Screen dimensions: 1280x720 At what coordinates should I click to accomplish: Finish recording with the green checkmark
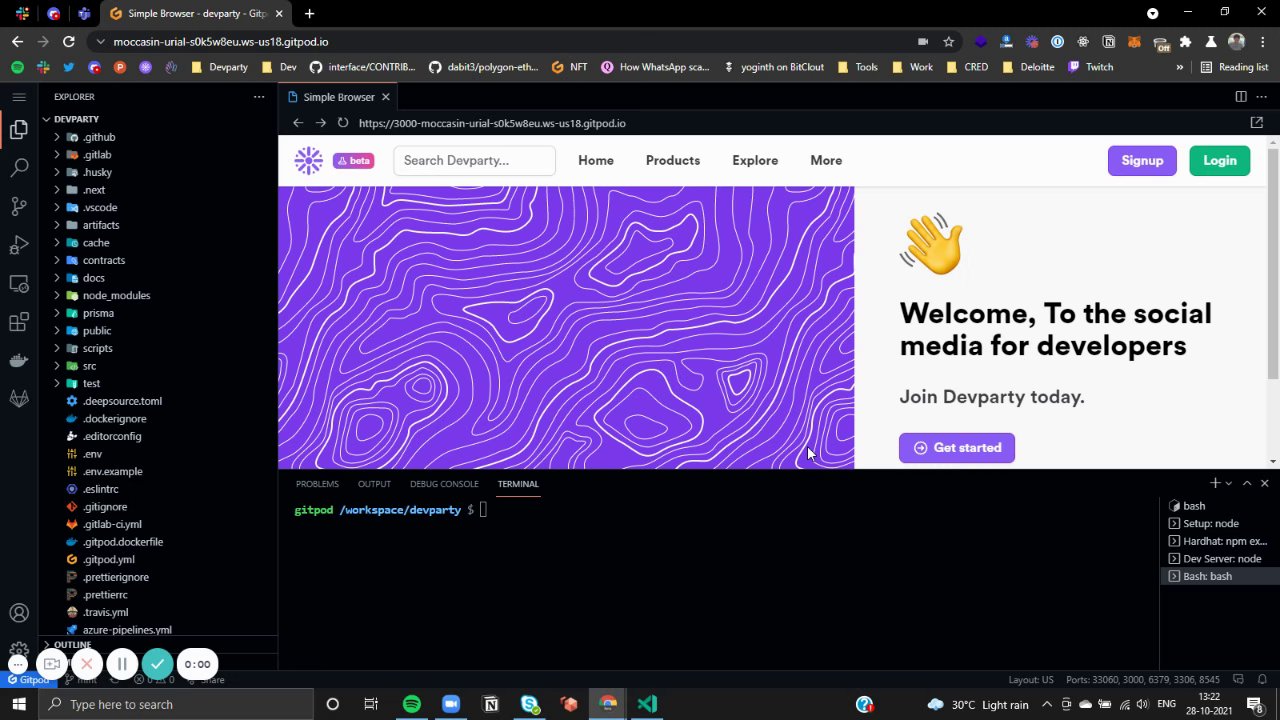tap(158, 664)
